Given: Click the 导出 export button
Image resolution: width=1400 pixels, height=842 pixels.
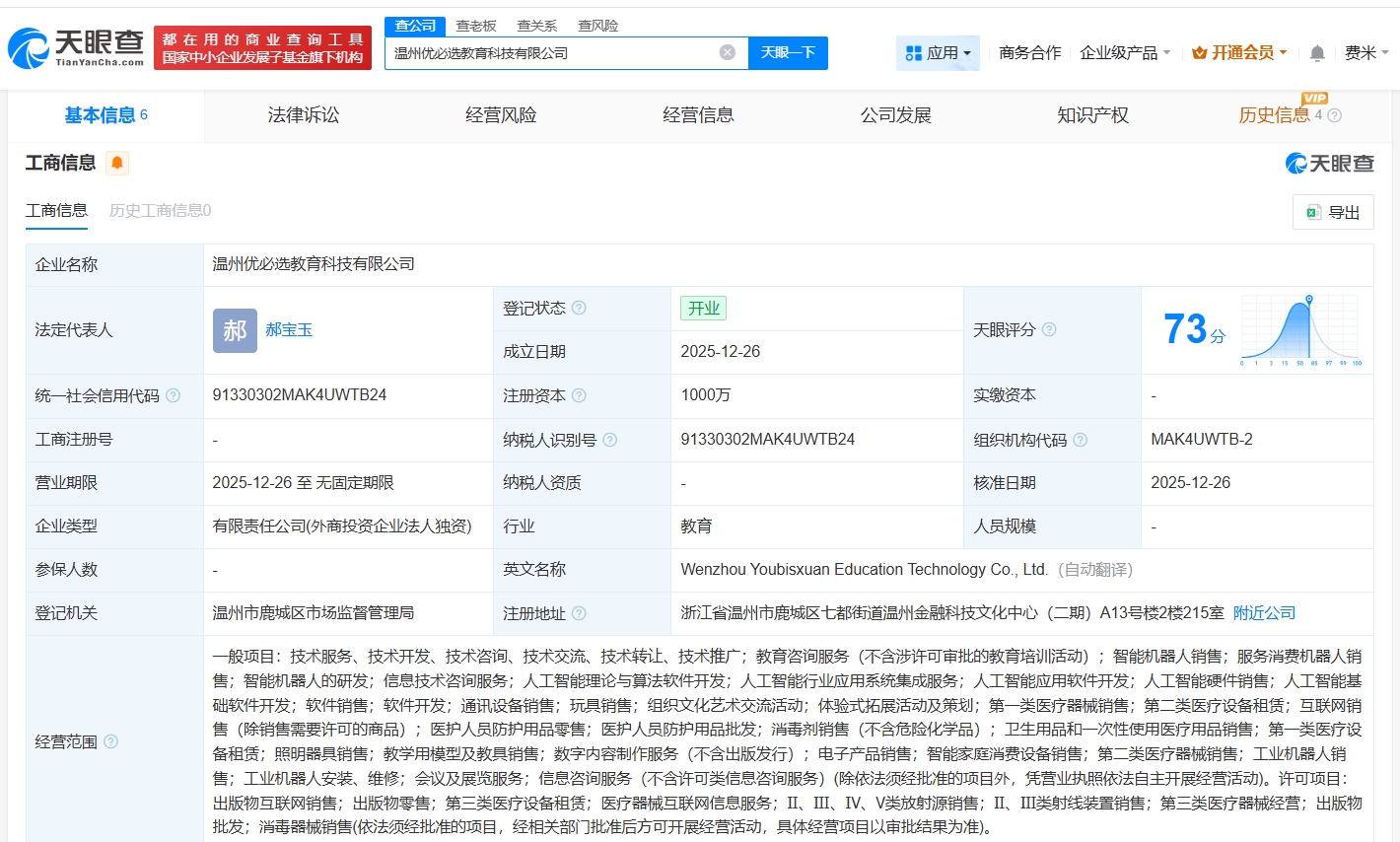Looking at the screenshot, I should (x=1333, y=212).
